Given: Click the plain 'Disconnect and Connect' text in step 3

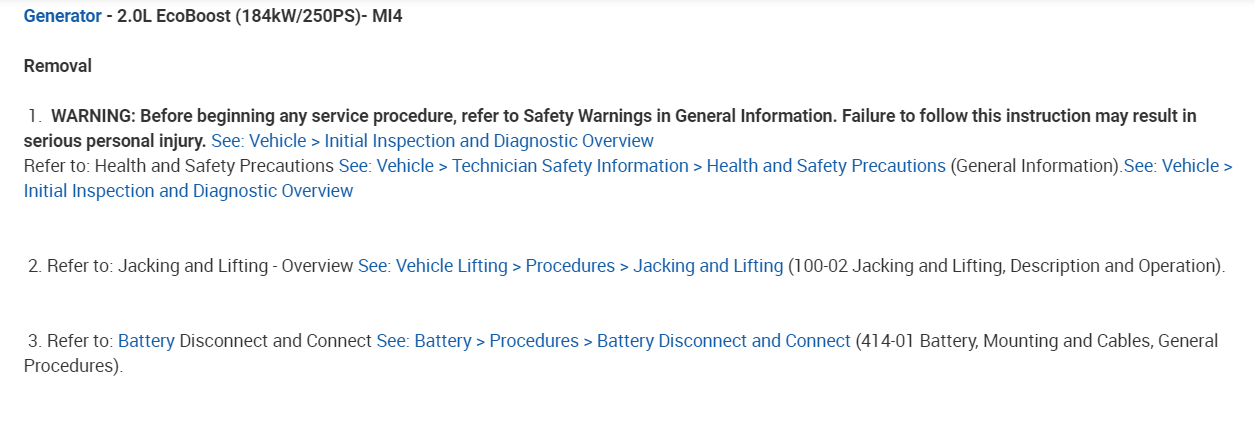Looking at the screenshot, I should point(275,341).
